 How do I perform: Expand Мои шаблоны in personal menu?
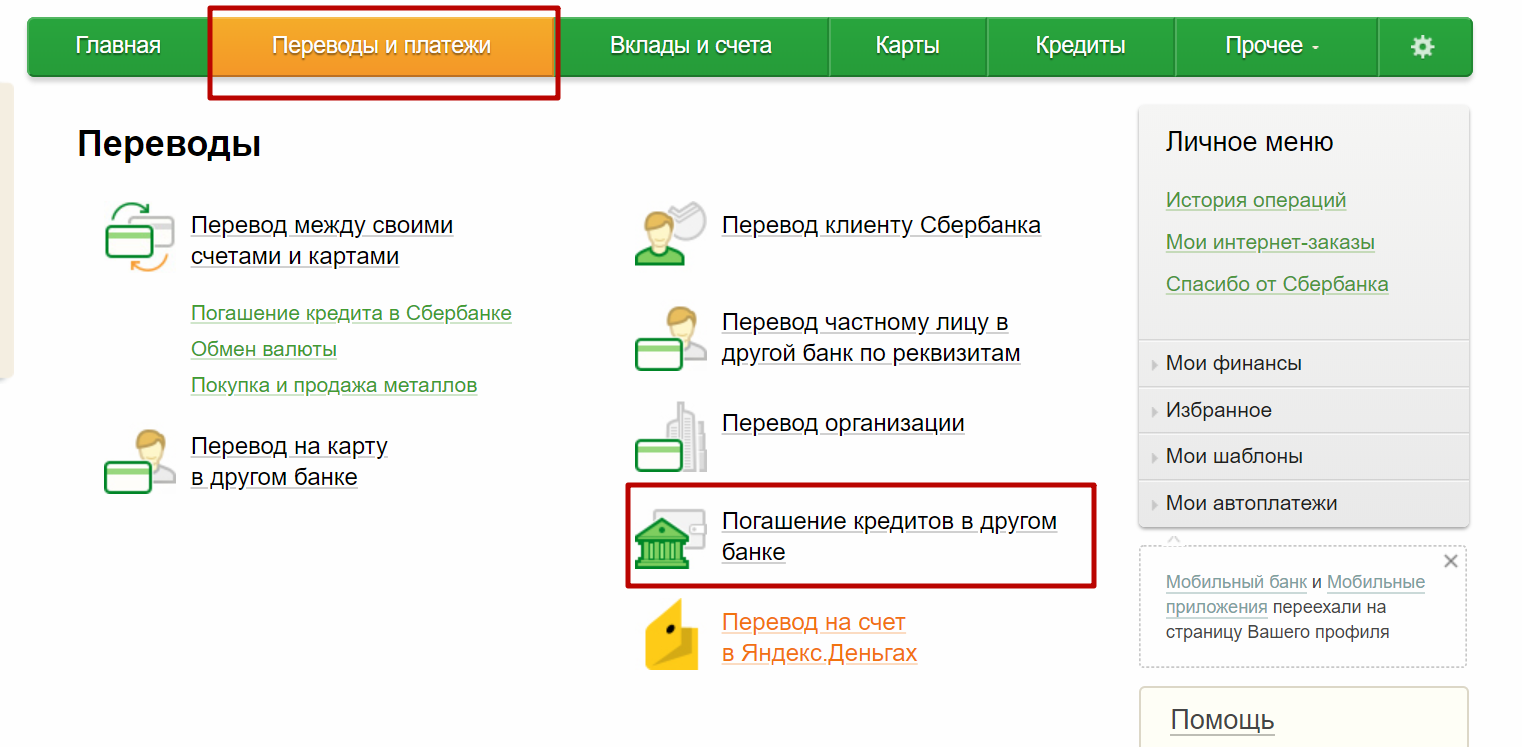1233,457
